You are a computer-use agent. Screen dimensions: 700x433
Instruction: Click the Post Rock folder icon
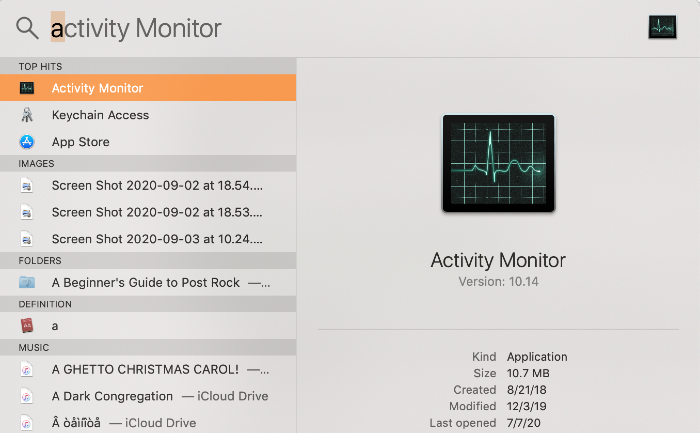coord(27,282)
